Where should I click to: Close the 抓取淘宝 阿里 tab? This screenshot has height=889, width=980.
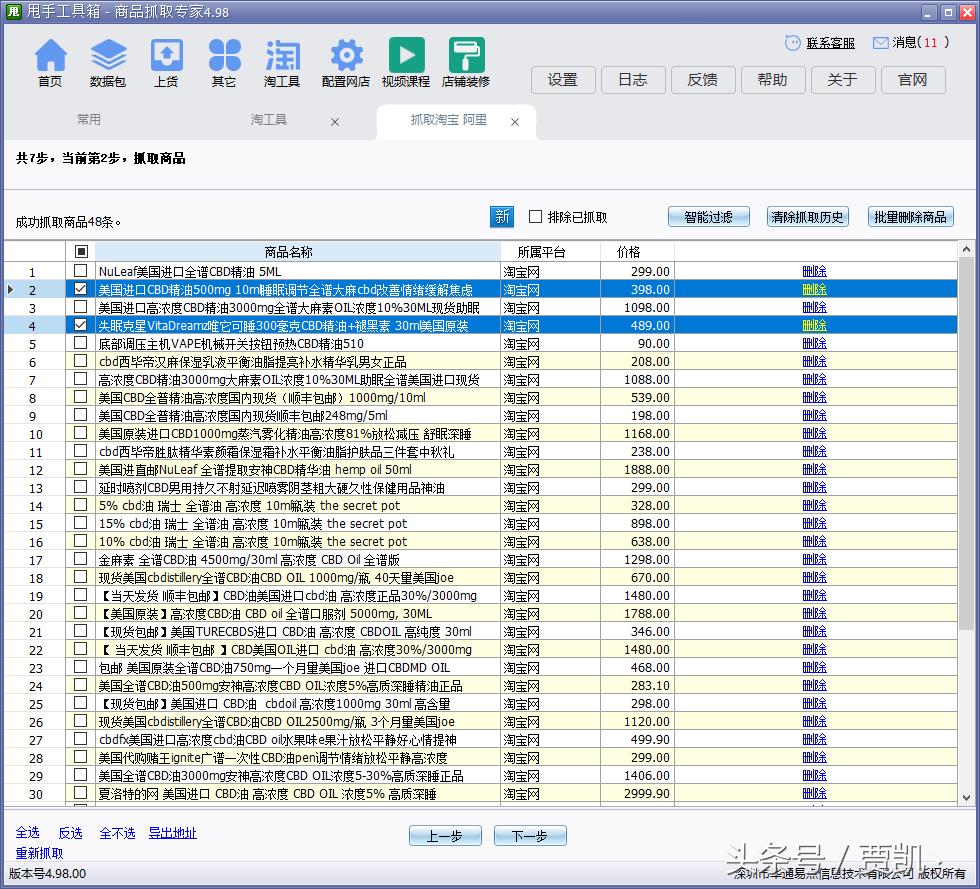[515, 122]
